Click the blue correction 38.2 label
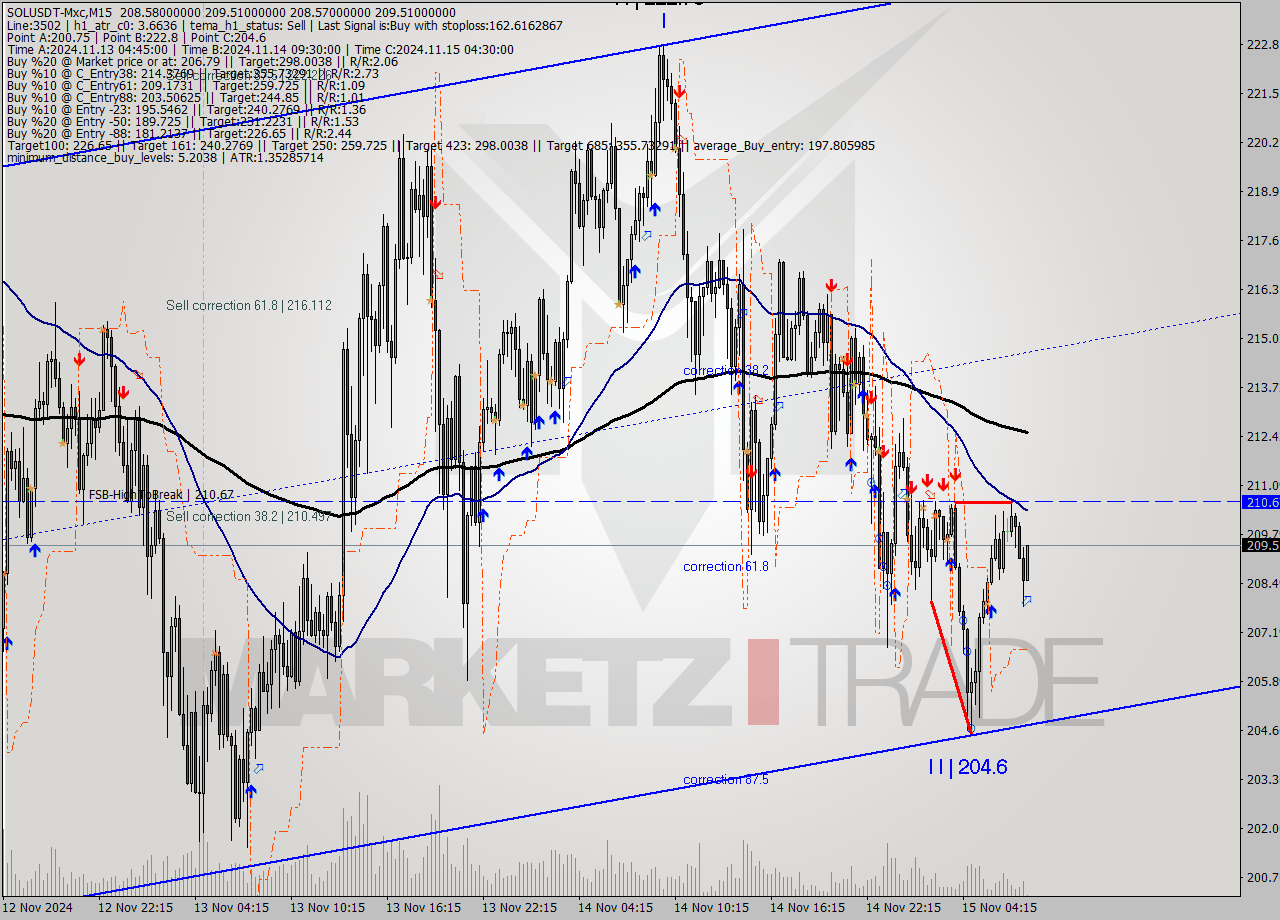1280x920 pixels. click(x=726, y=370)
